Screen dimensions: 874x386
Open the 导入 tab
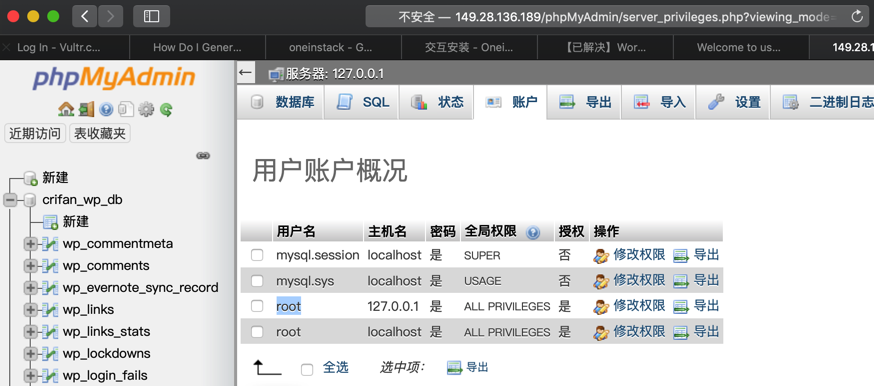pos(659,102)
